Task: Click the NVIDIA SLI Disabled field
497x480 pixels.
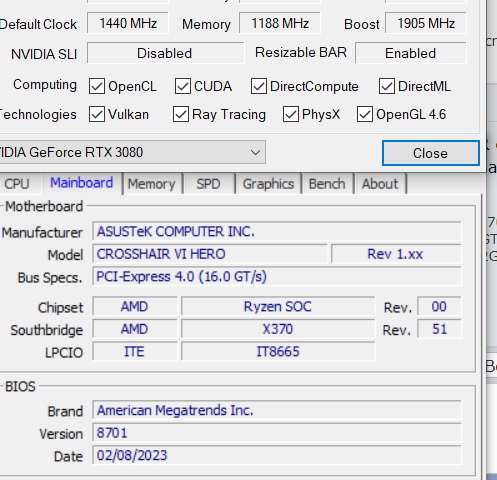Action: click(166, 53)
